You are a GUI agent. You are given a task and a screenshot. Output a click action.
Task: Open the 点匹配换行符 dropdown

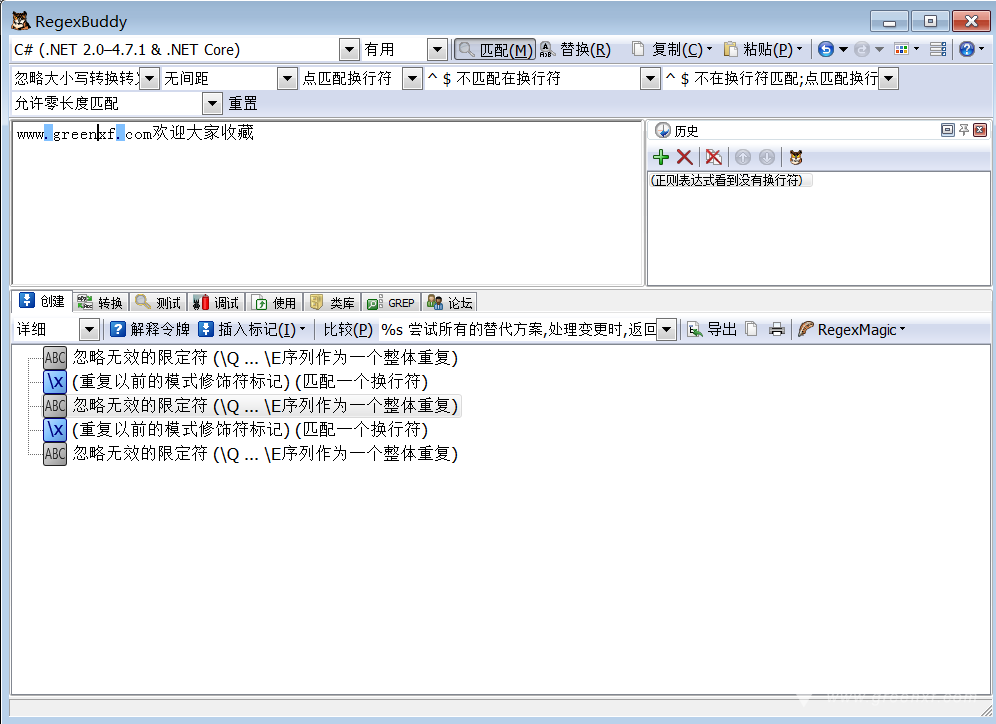pos(412,78)
